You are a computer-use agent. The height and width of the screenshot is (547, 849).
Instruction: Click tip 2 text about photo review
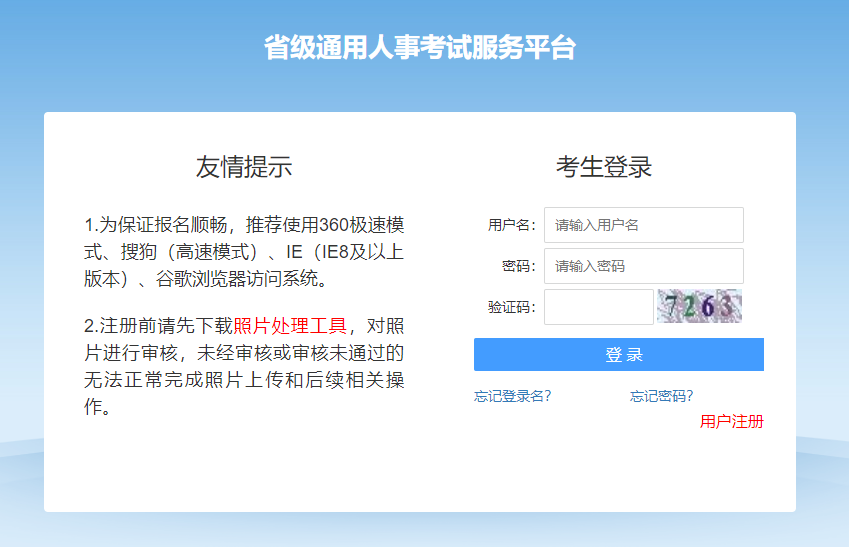tap(244, 366)
